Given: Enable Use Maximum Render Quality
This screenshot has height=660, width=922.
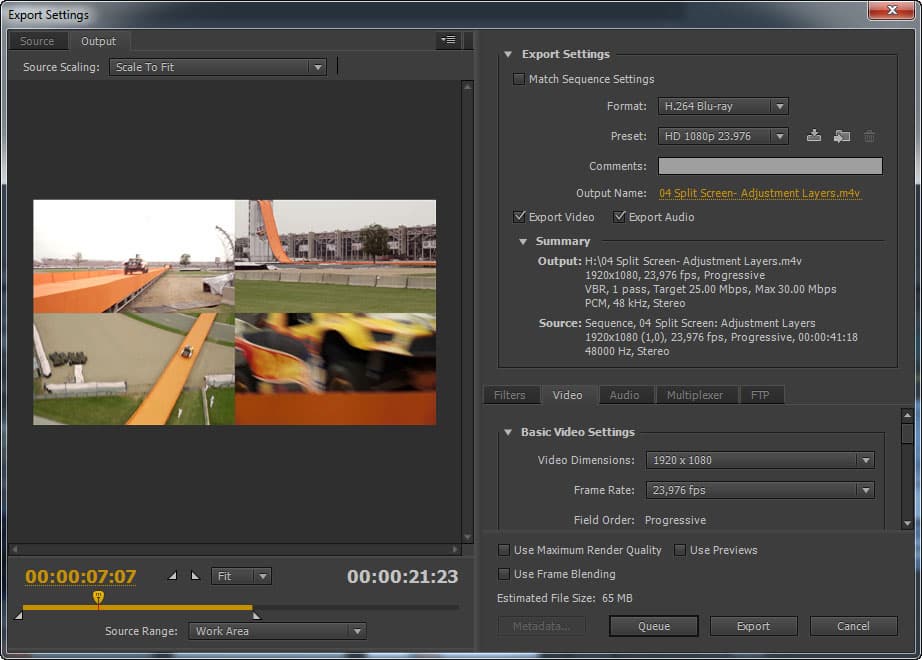Looking at the screenshot, I should click(504, 550).
